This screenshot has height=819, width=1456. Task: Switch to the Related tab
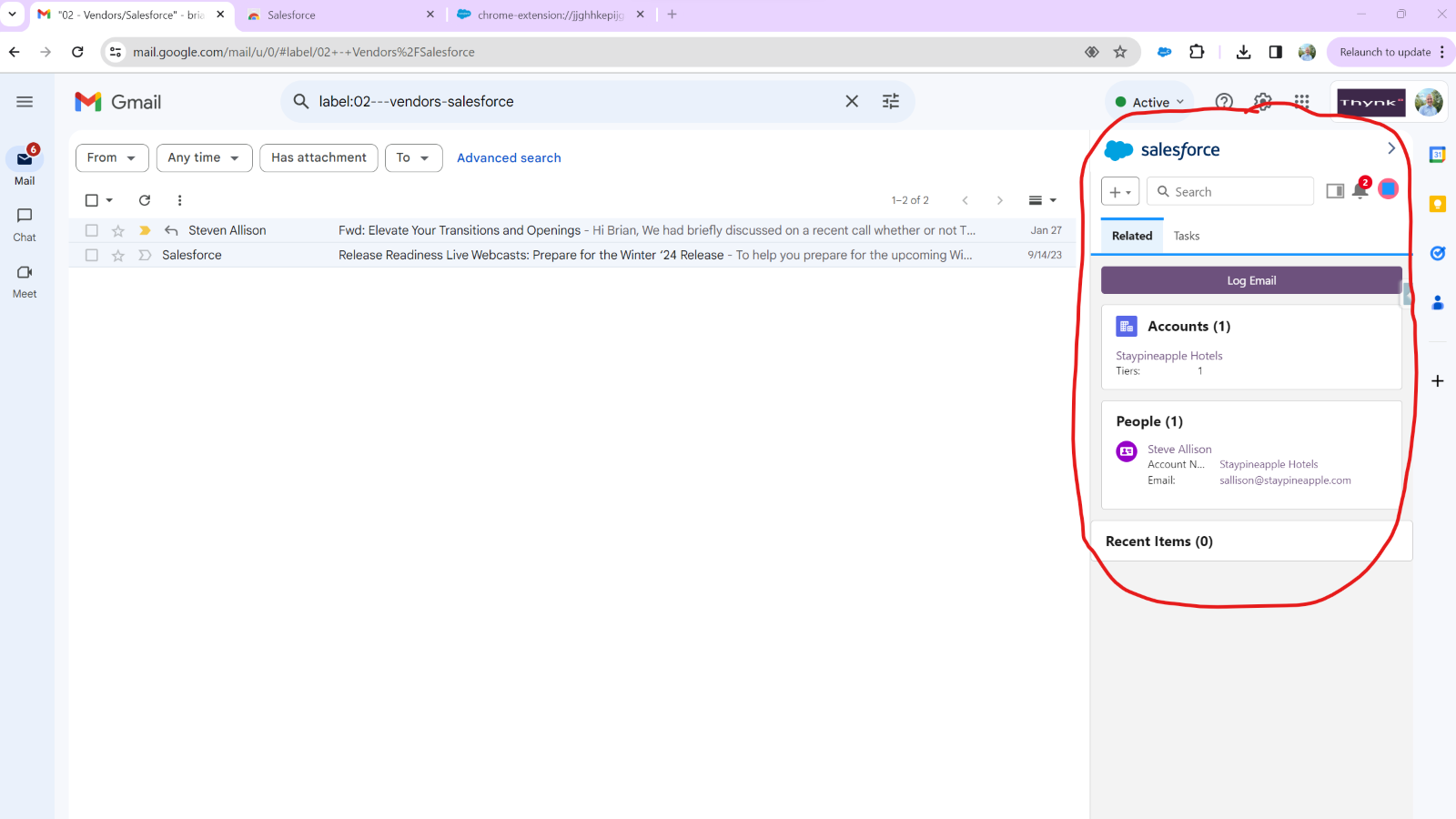pos(1132,236)
